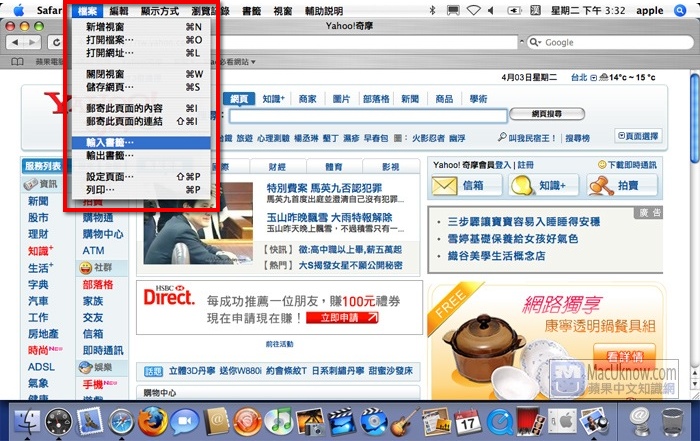
Task: Open the 台北 weather city dropdown
Action: click(x=593, y=78)
